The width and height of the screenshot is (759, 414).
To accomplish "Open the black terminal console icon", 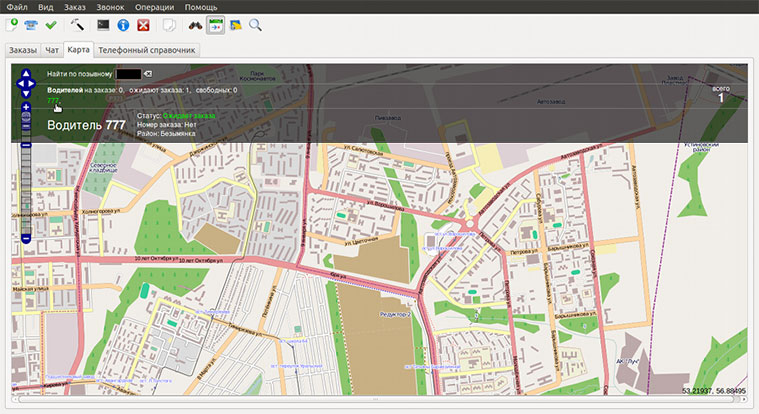I will [x=103, y=25].
